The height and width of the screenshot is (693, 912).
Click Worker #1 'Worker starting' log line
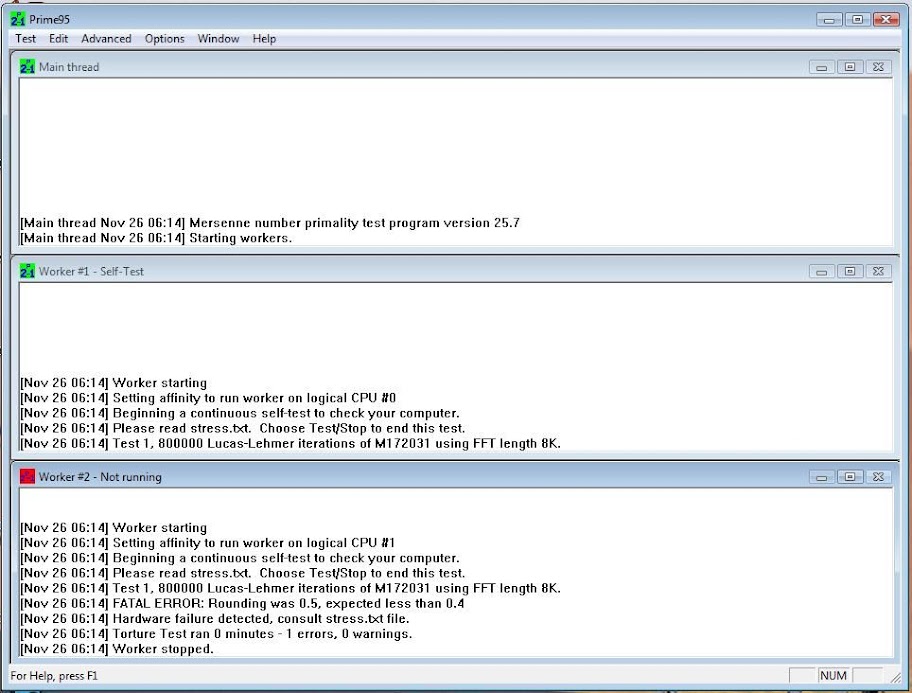point(113,383)
